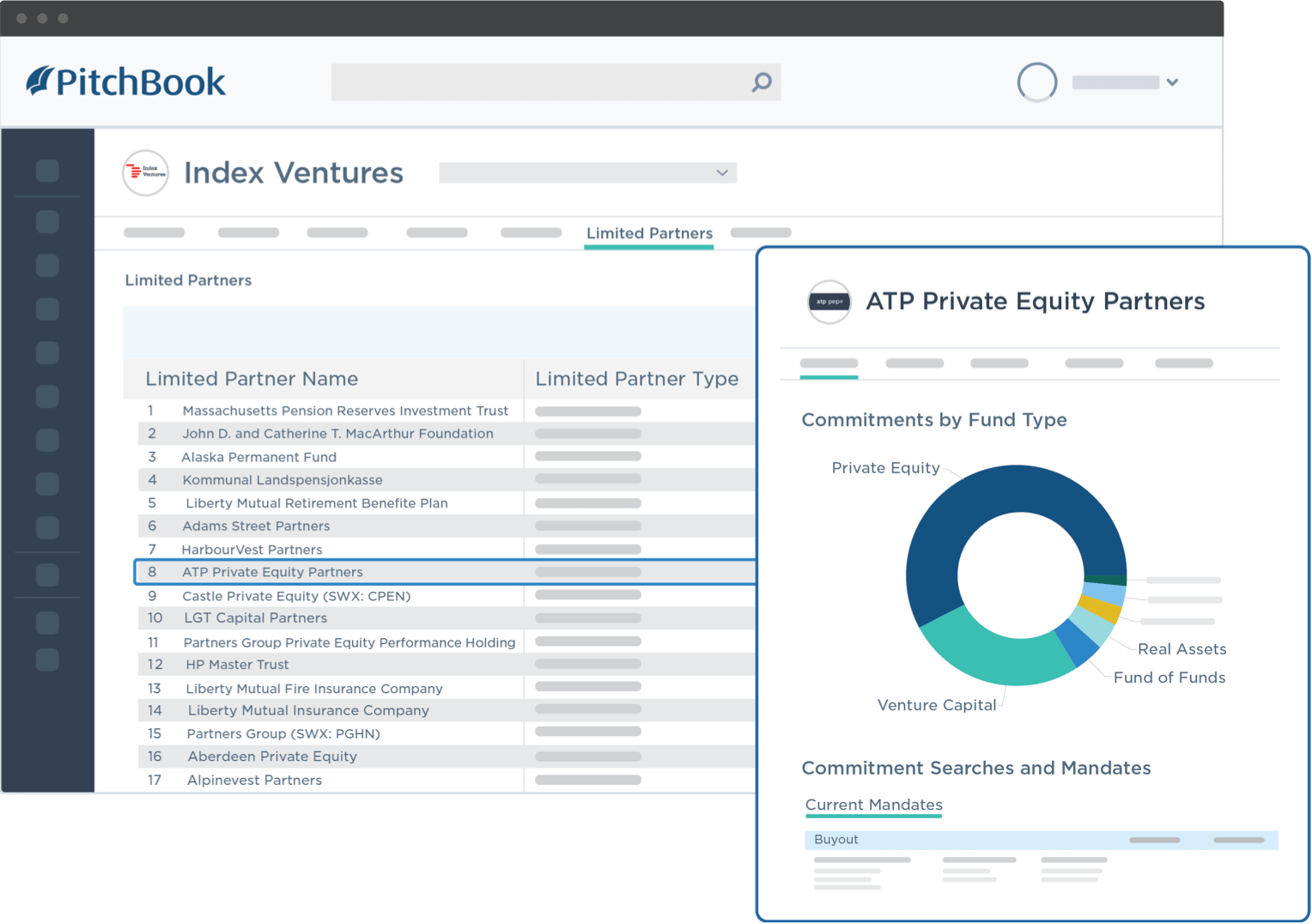This screenshot has width=1312, height=924.
Task: Click the Private Equity chart label
Action: pyautogui.click(x=885, y=468)
